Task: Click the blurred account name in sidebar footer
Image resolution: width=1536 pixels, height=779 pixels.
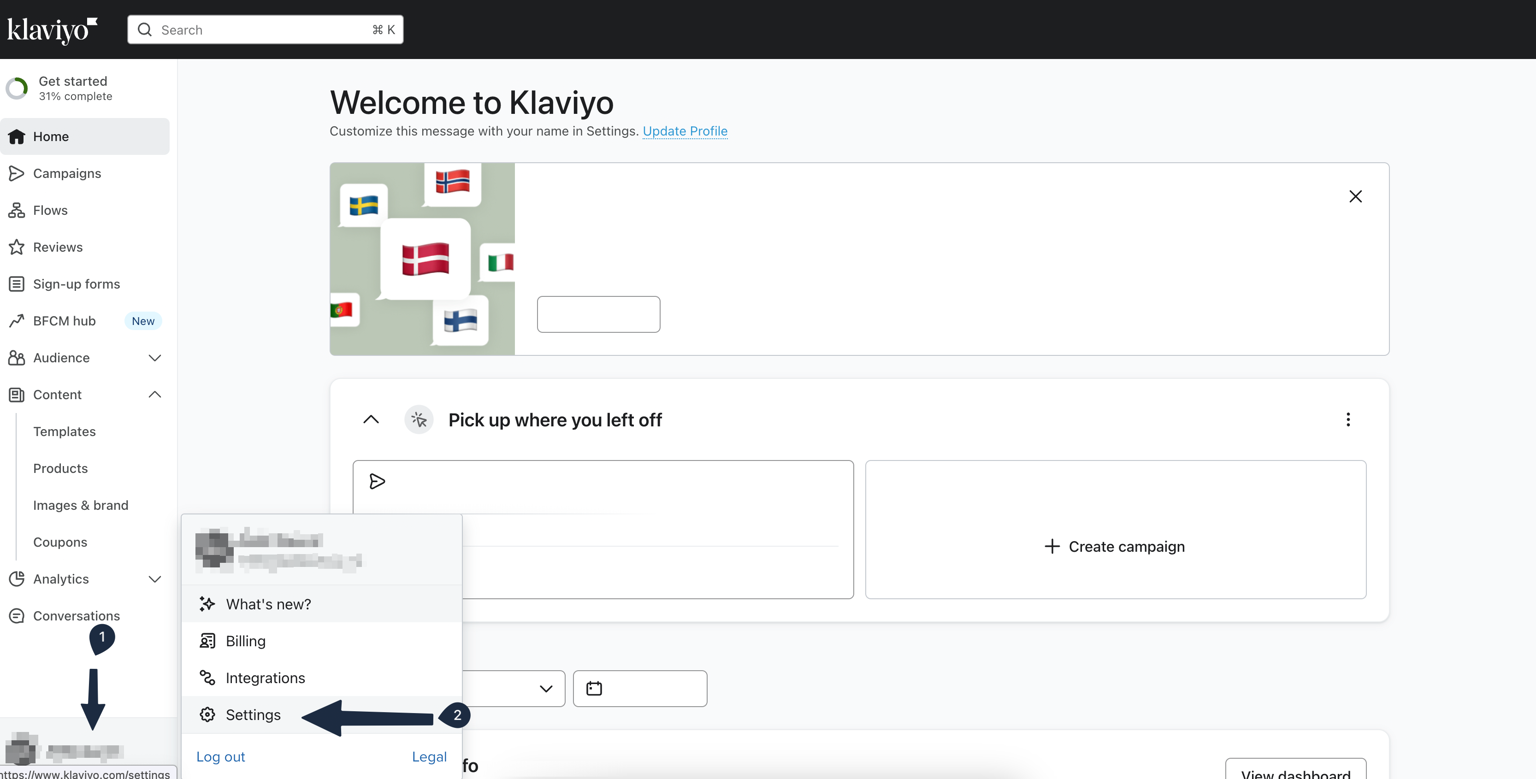Action: point(85,751)
